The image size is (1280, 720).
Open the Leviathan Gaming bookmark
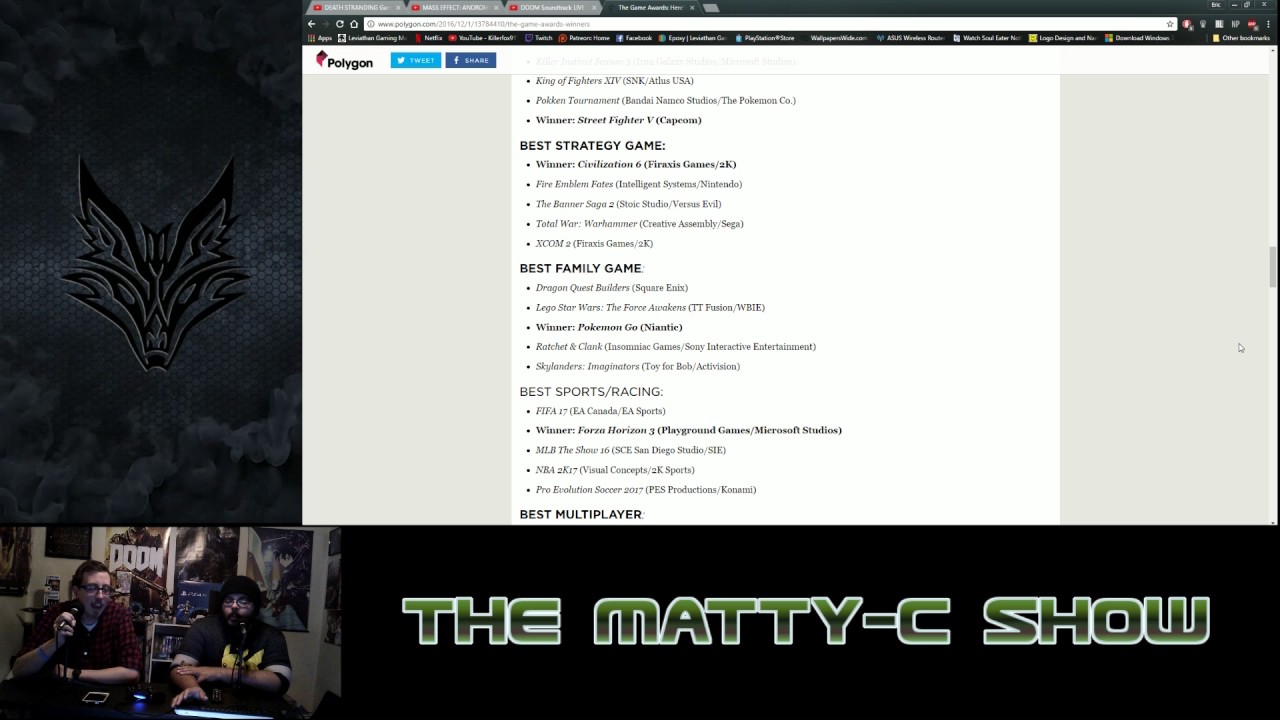click(x=372, y=38)
